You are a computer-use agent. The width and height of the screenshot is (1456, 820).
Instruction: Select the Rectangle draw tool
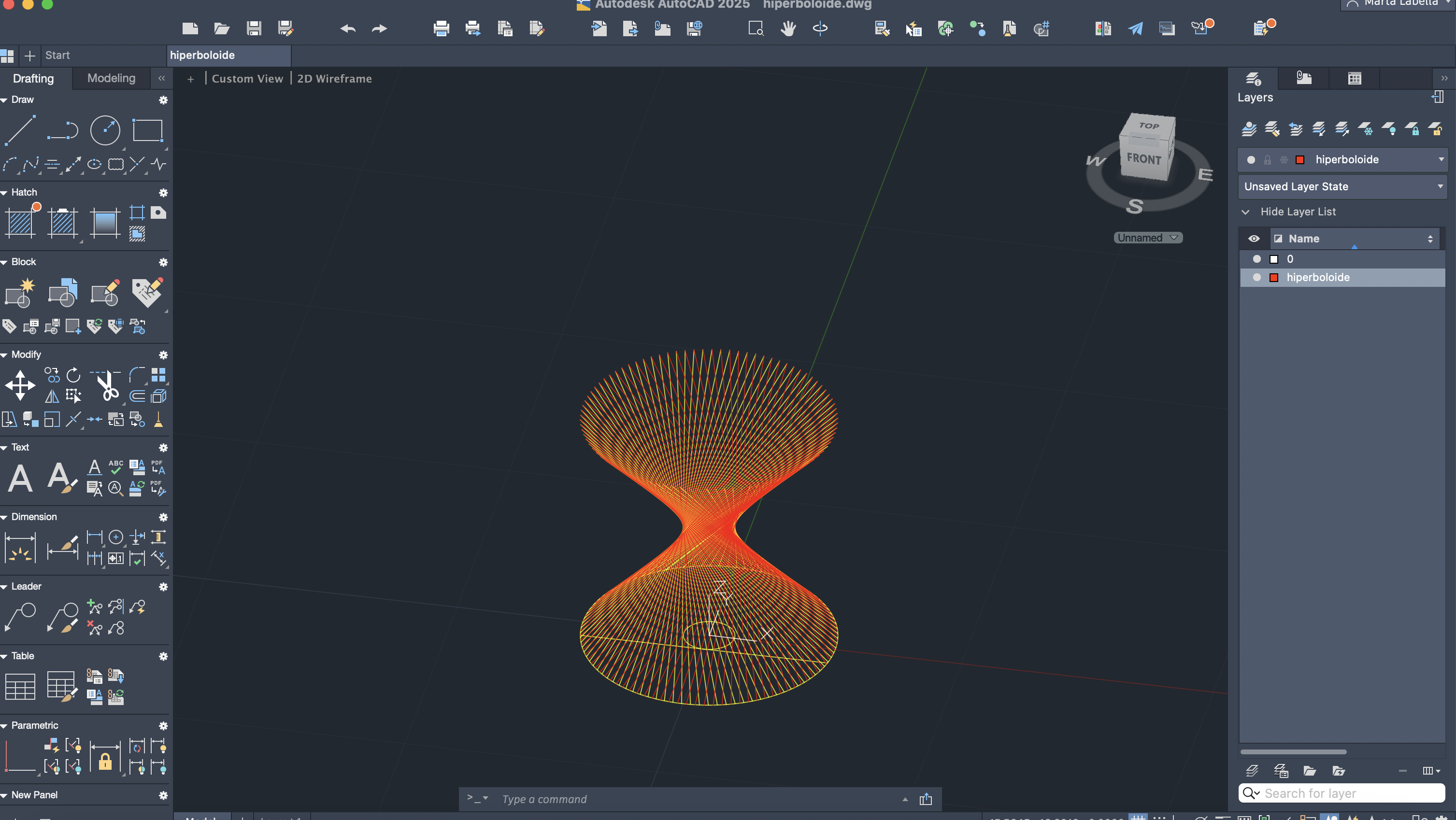tap(147, 130)
